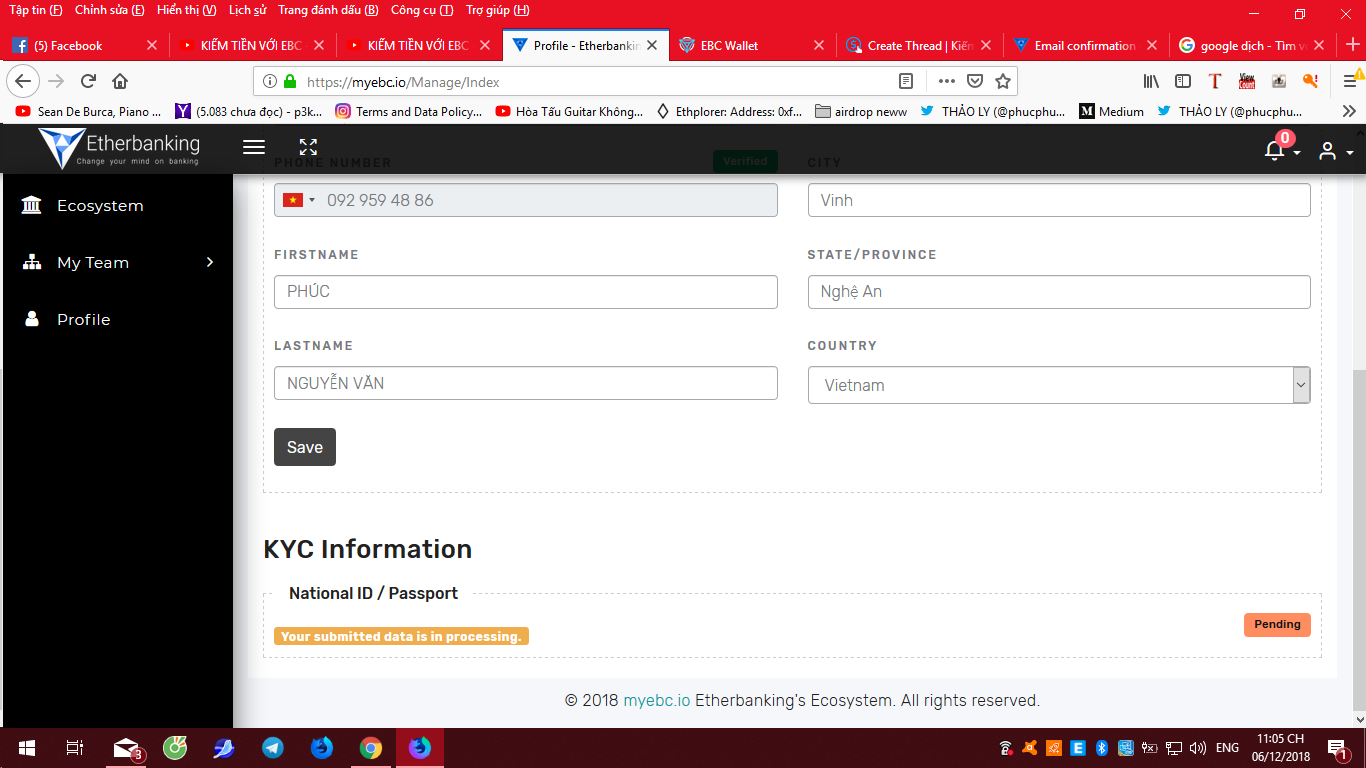Open a new browser tab
Viewport: 1366px width, 768px height.
pyautogui.click(x=1352, y=45)
